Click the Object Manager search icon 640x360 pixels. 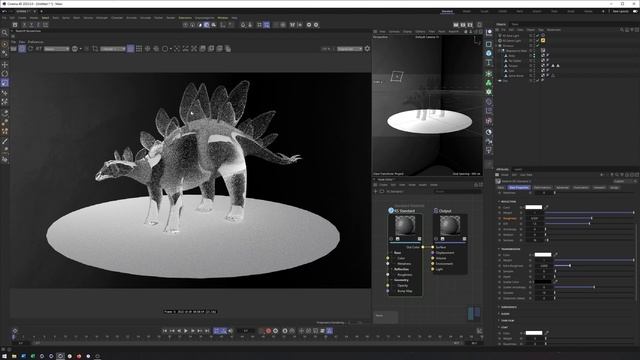tap(622, 30)
